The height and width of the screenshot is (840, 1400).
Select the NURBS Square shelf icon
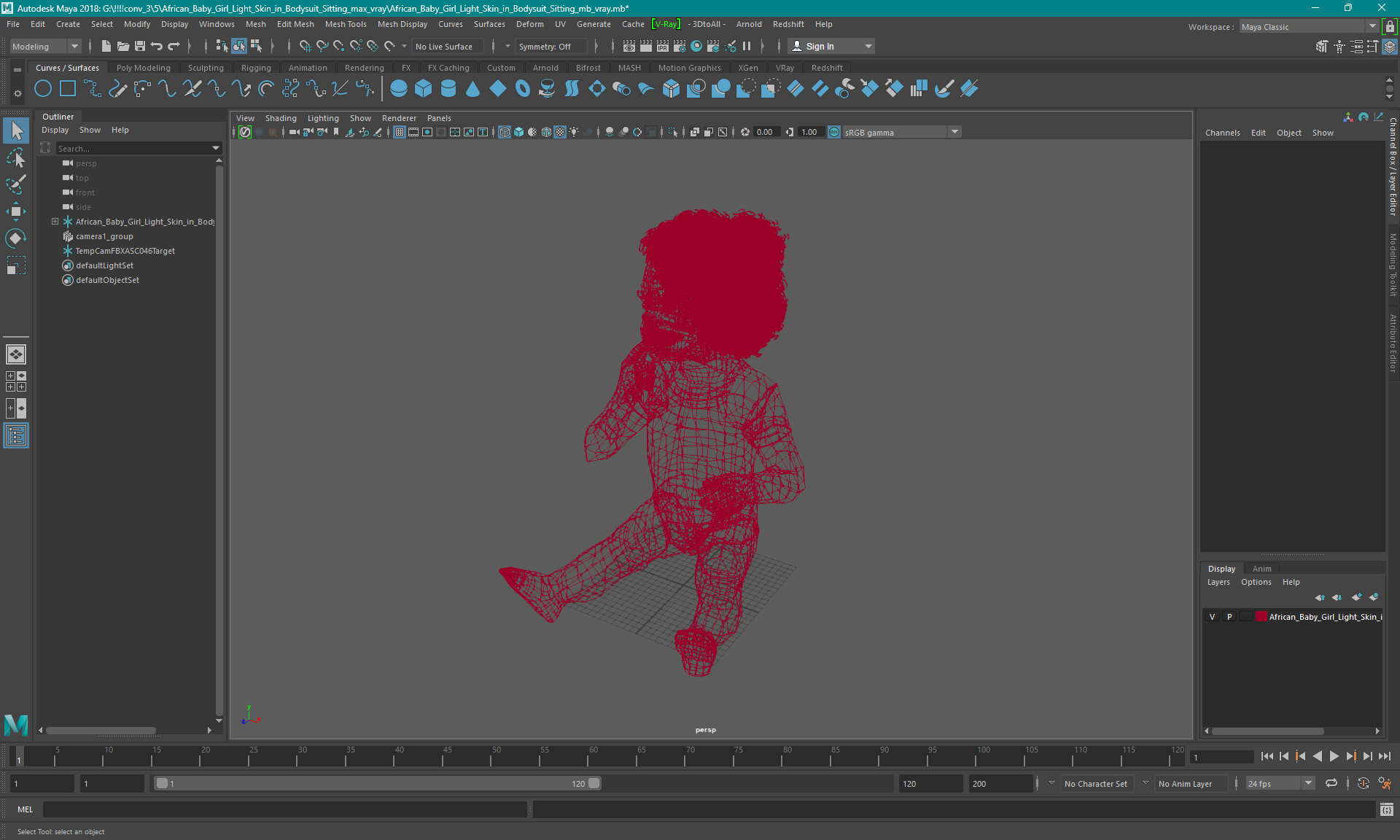tap(68, 89)
